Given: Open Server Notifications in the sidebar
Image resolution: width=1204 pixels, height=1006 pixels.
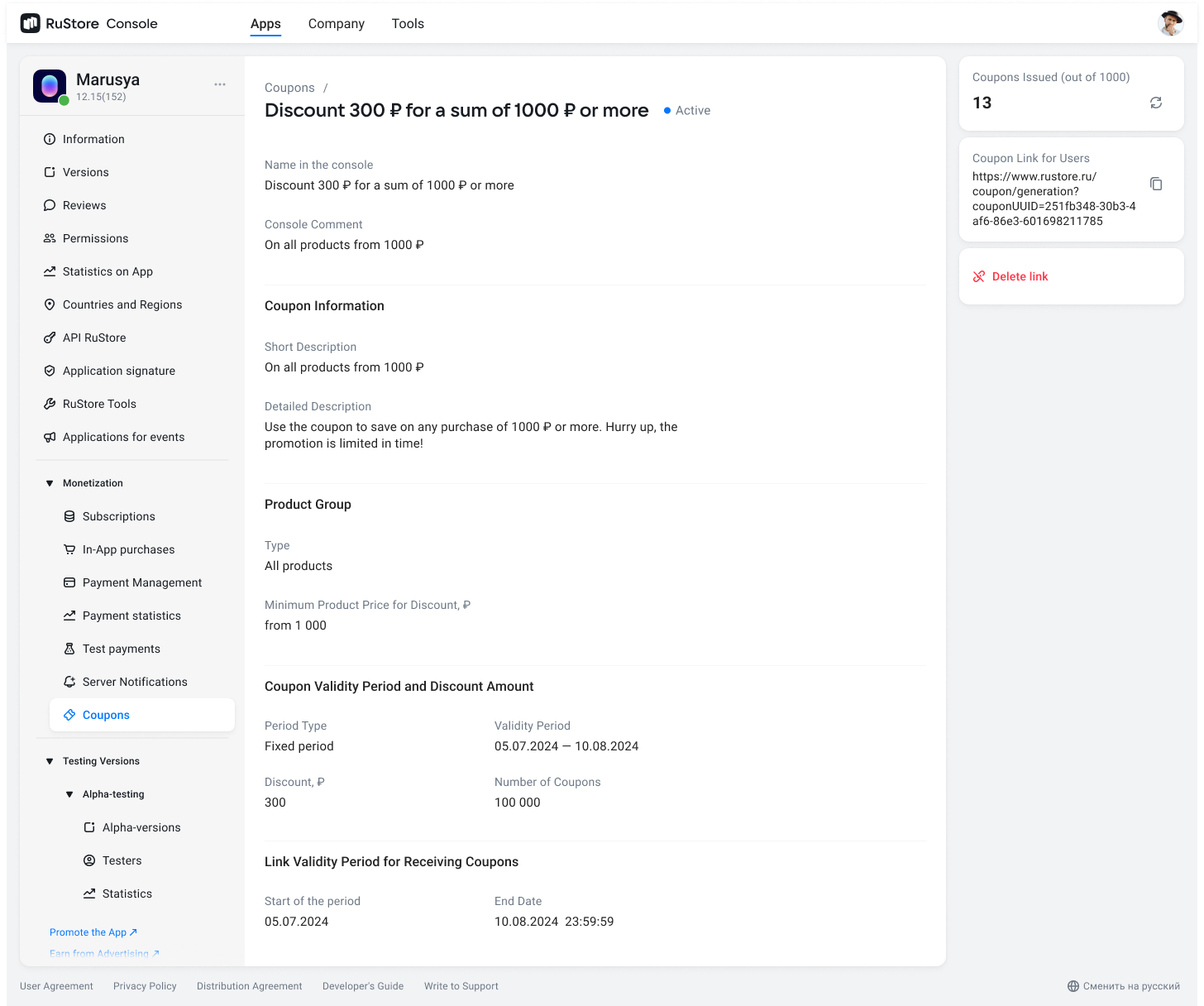Looking at the screenshot, I should (x=135, y=682).
